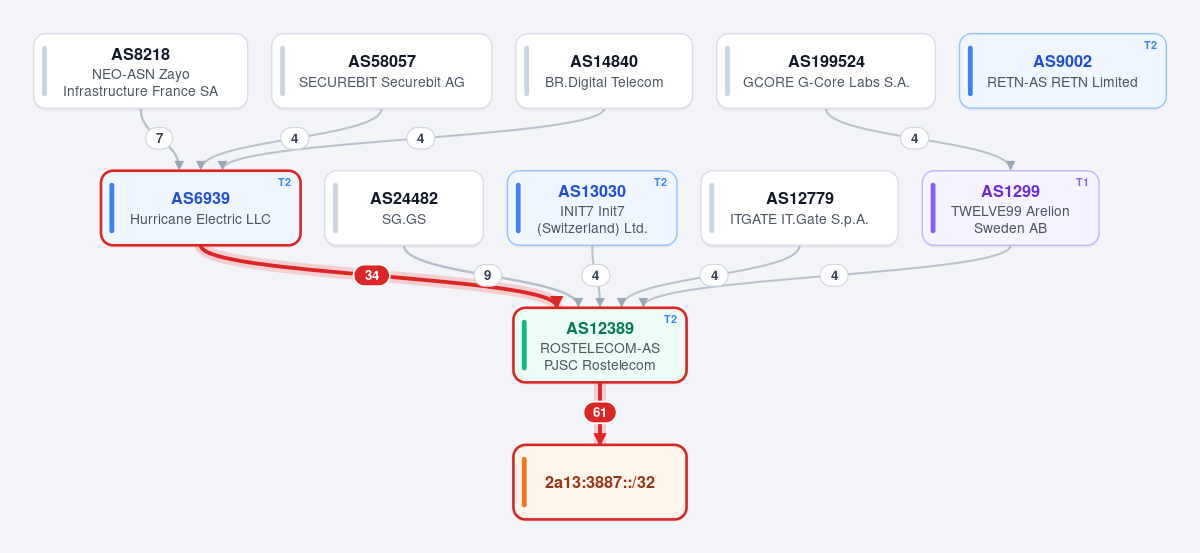Screen dimensions: 1200x553
Task: Select the AS8218 NEO-ASN Zayo node
Action: point(141,71)
